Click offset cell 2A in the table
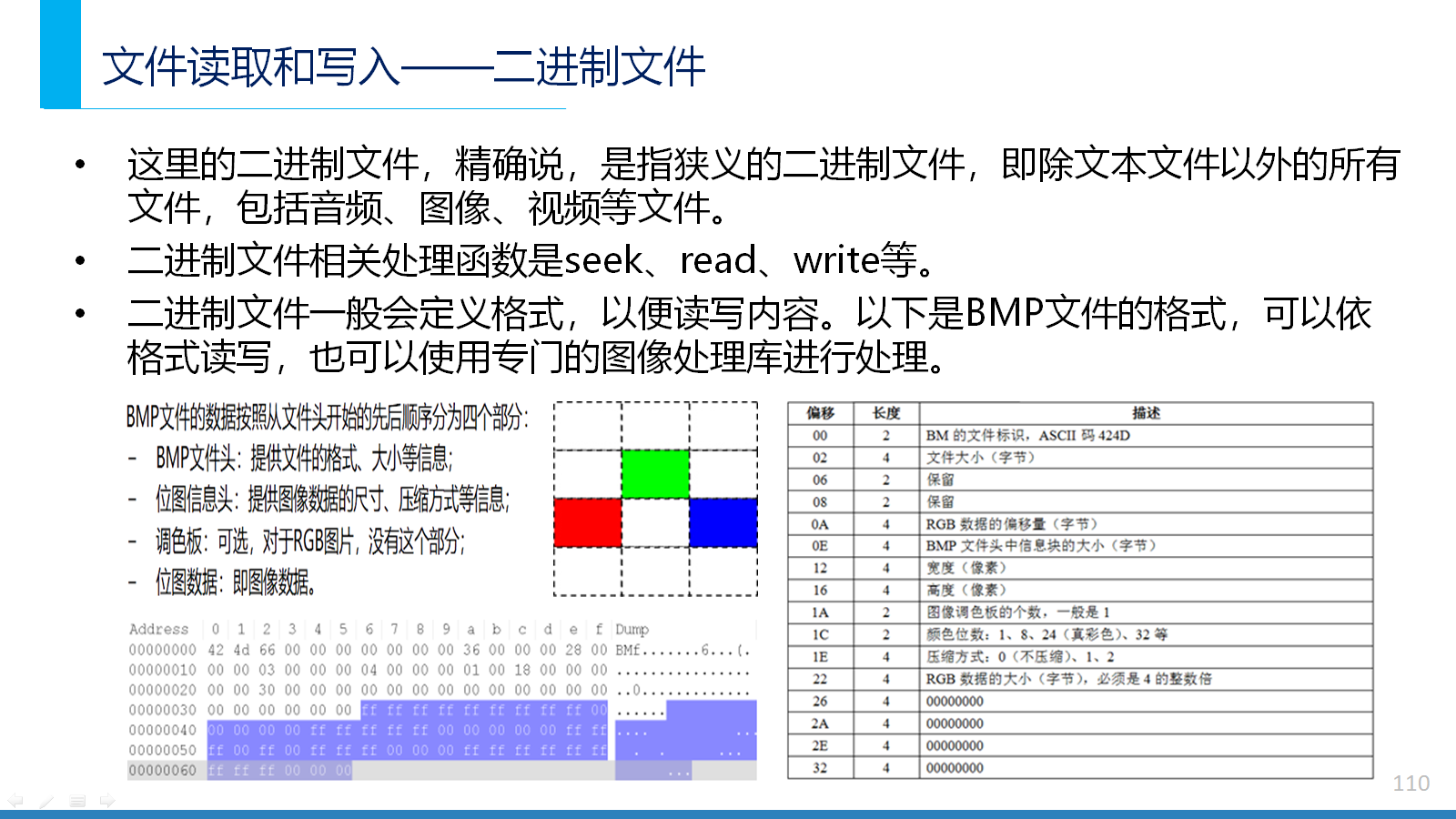The height and width of the screenshot is (819, 1456). point(821,723)
